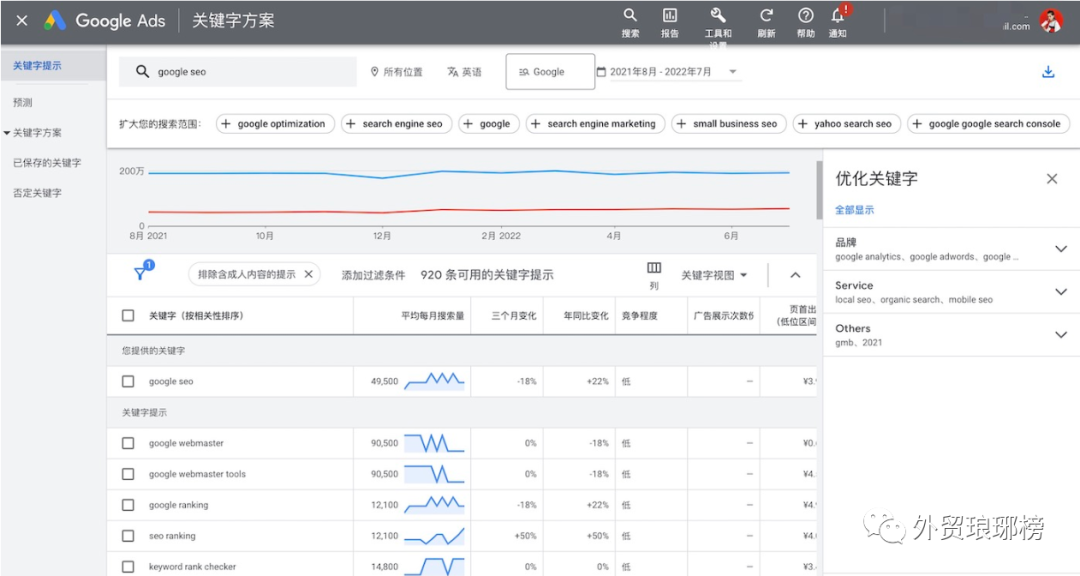Image resolution: width=1080 pixels, height=576 pixels.
Task: Click the filter funnel icon
Action: (x=140, y=274)
